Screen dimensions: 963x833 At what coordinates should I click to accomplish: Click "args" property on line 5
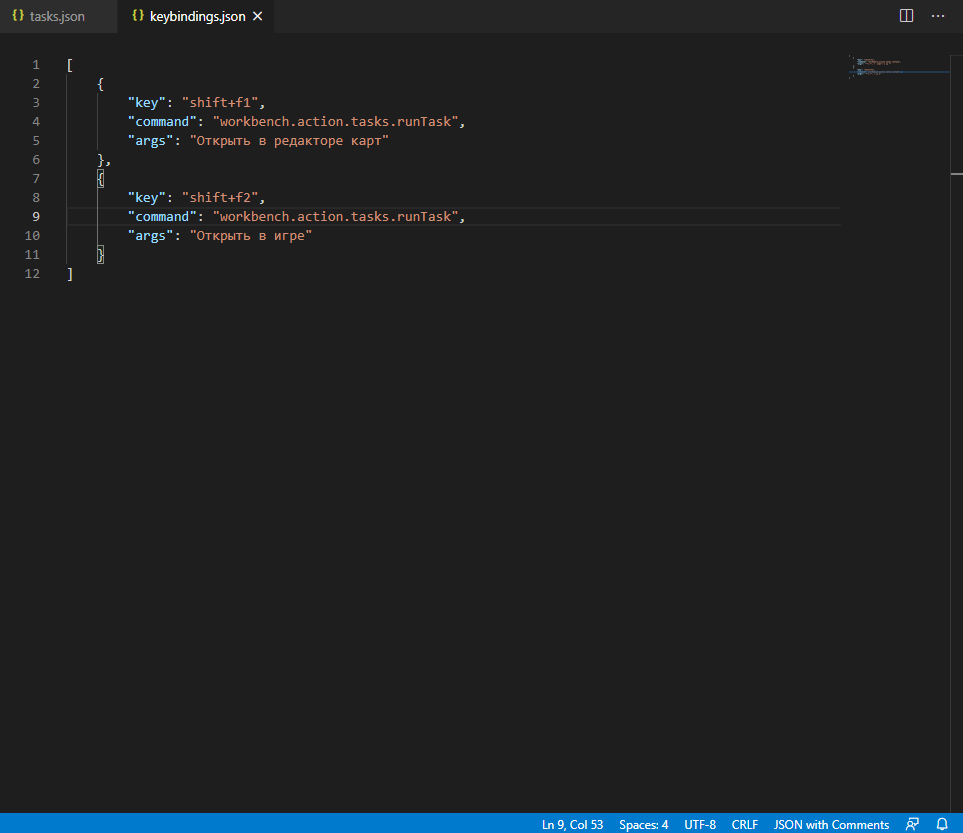(150, 141)
